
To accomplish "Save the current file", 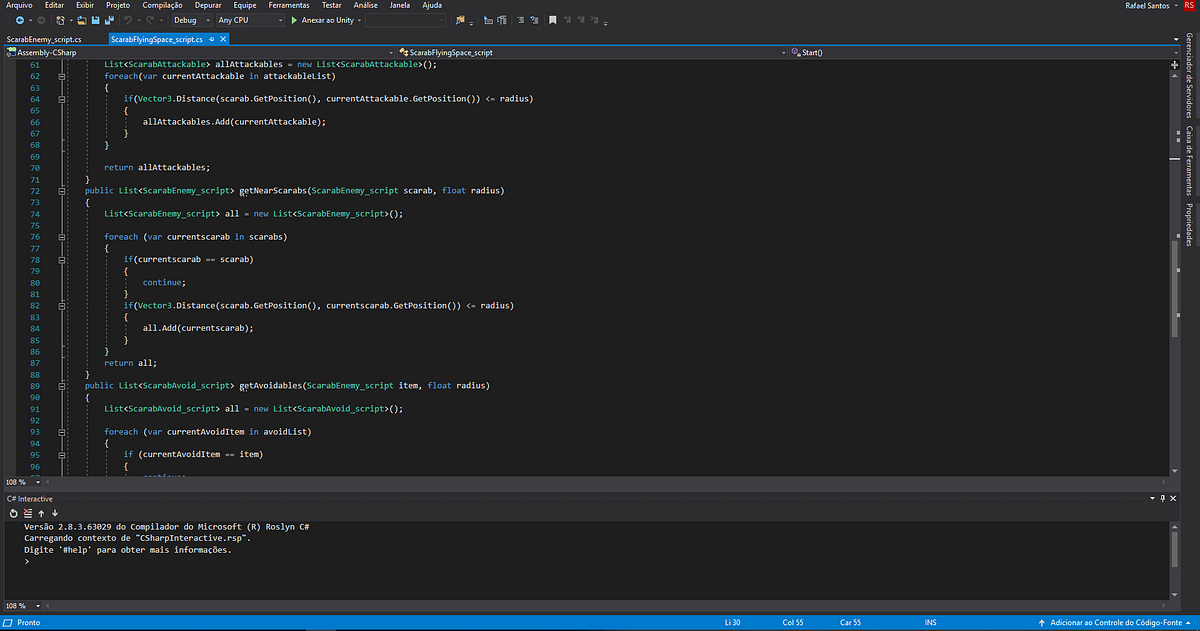I will click(95, 19).
